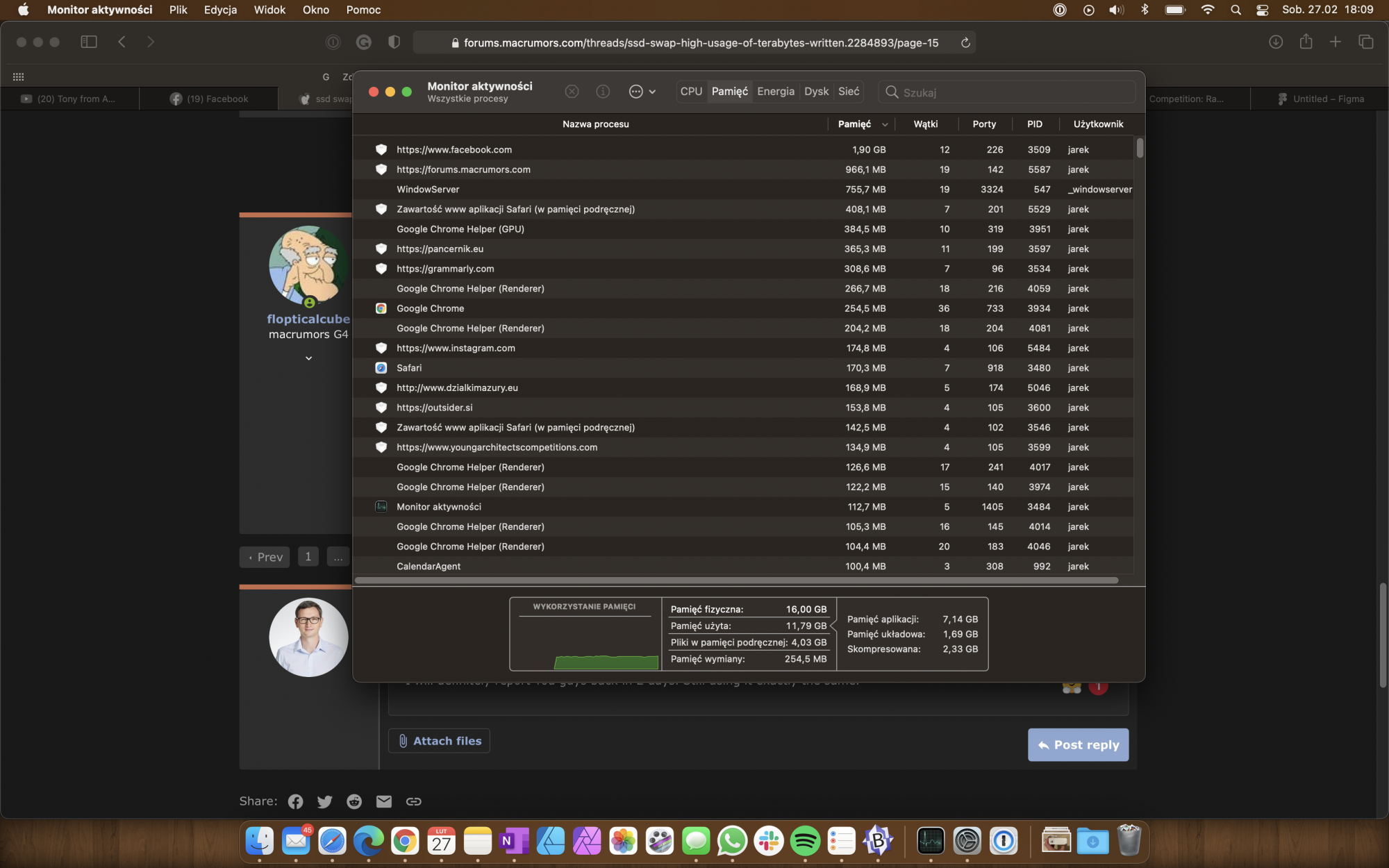
Task: Expand the flopticalcube user chevron
Action: pyautogui.click(x=308, y=358)
